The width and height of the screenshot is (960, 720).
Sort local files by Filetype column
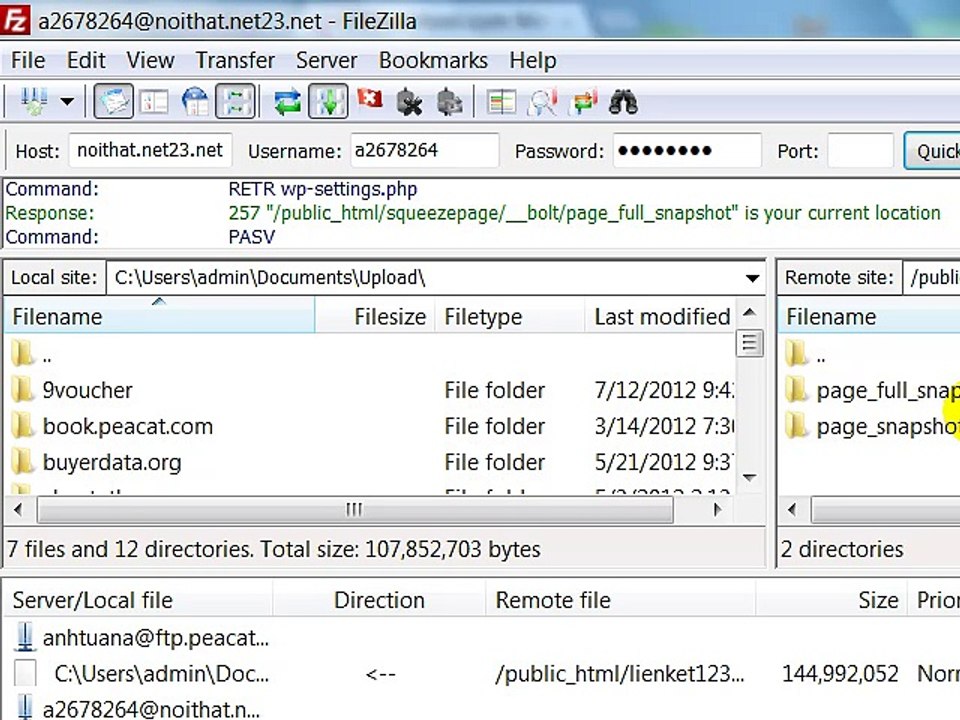(510, 317)
